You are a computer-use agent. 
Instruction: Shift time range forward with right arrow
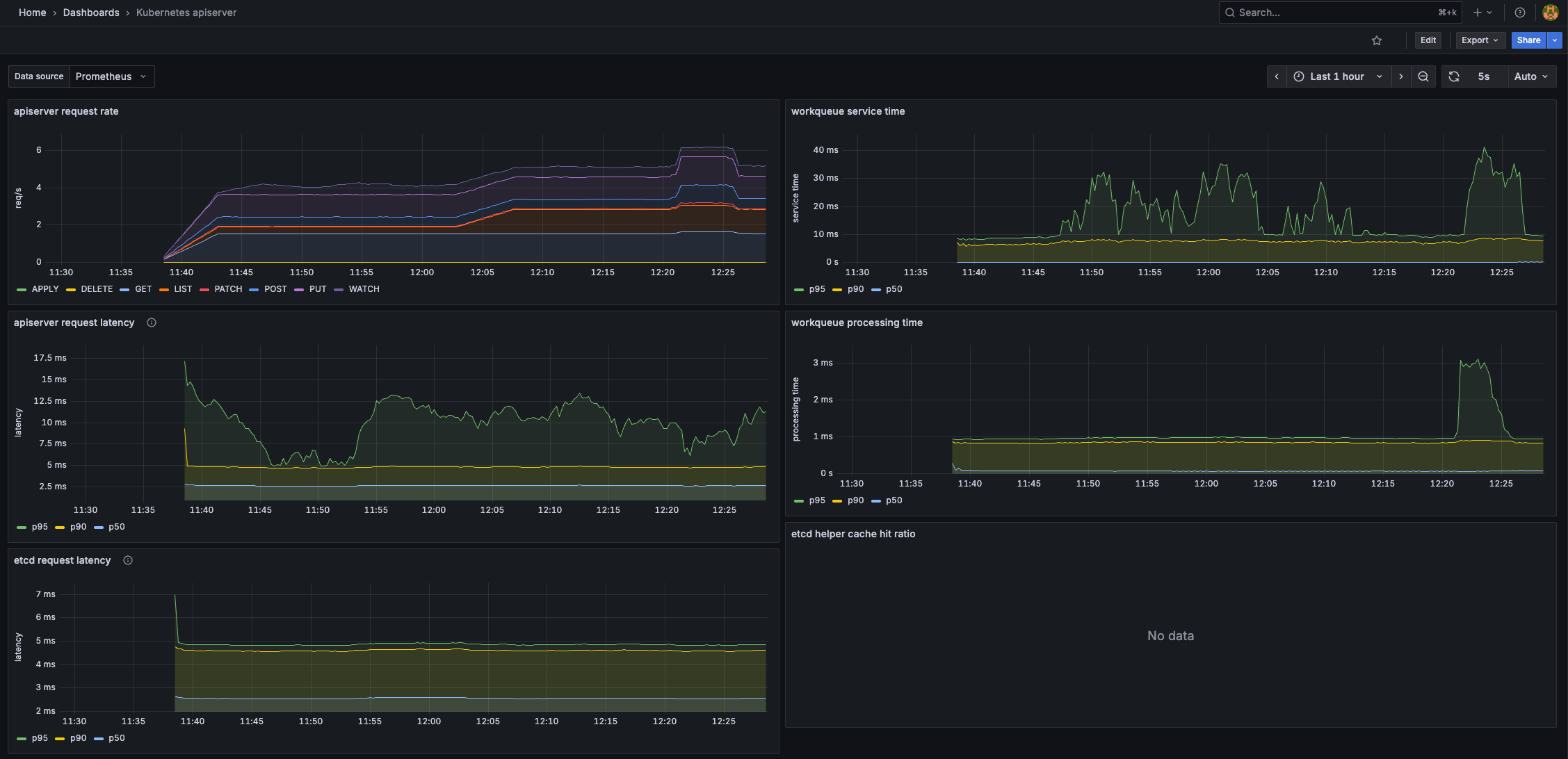click(1401, 76)
